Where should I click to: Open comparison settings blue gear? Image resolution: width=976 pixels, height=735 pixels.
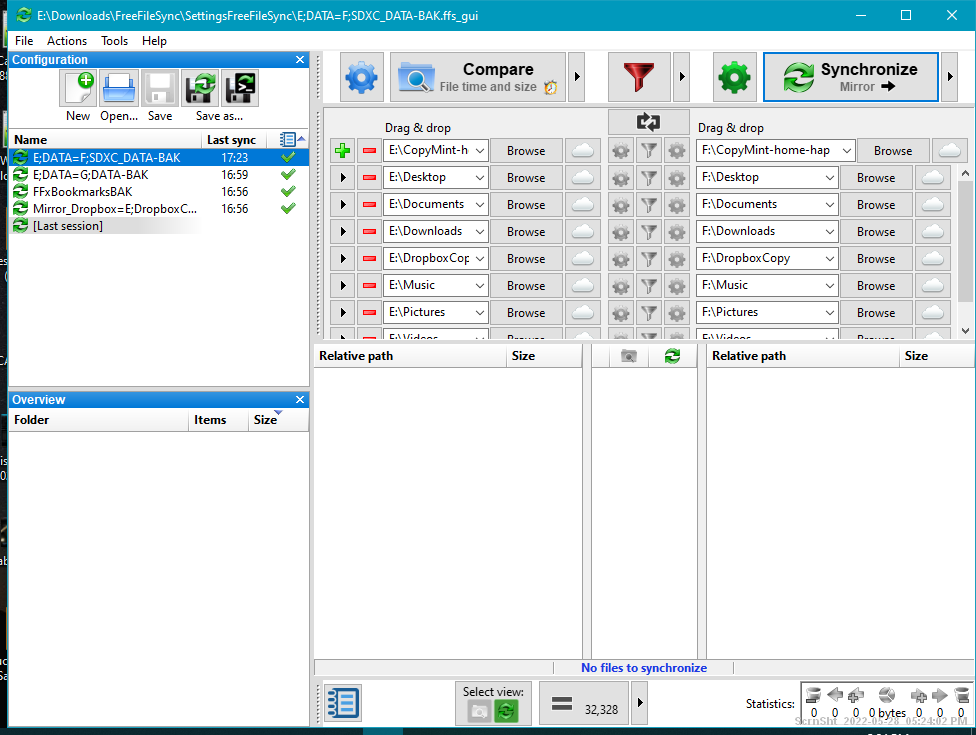pos(362,77)
